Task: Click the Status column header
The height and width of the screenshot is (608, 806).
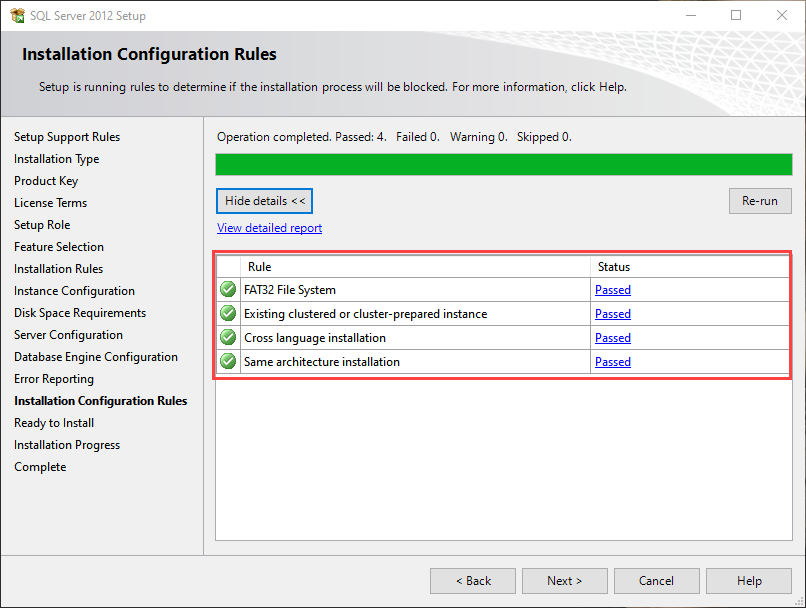Action: pos(690,267)
